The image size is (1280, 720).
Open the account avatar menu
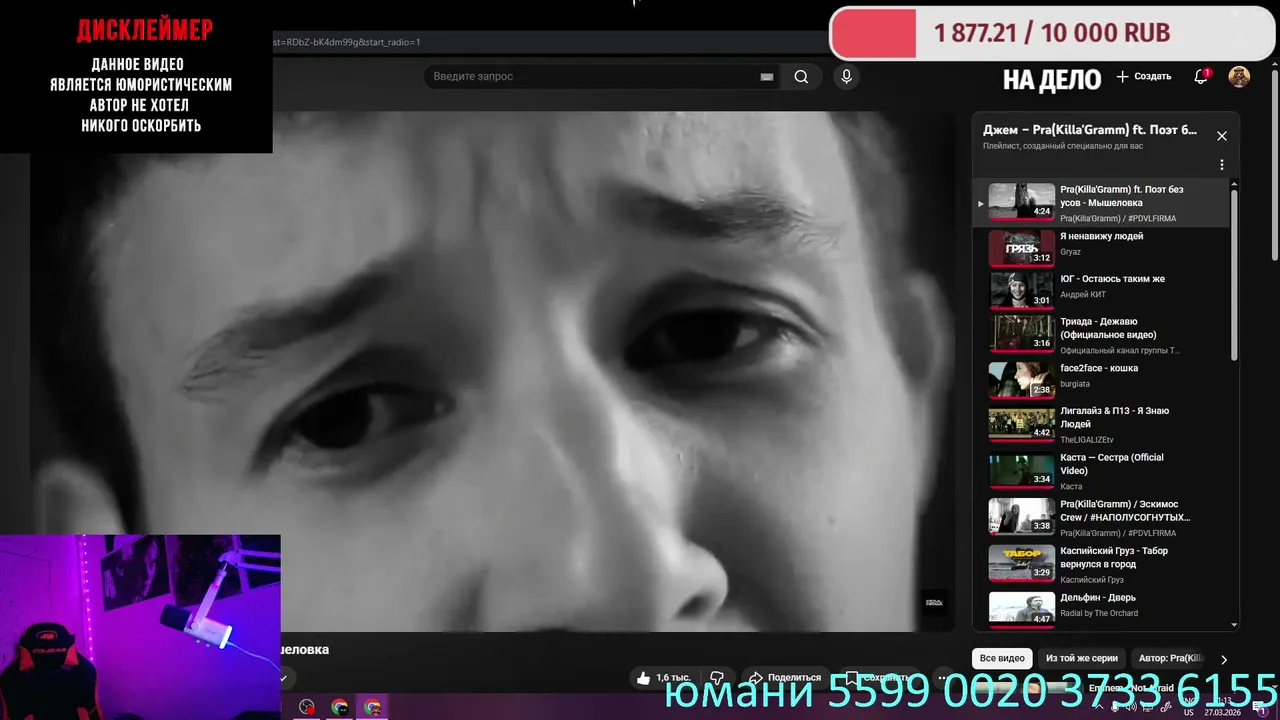point(1239,77)
